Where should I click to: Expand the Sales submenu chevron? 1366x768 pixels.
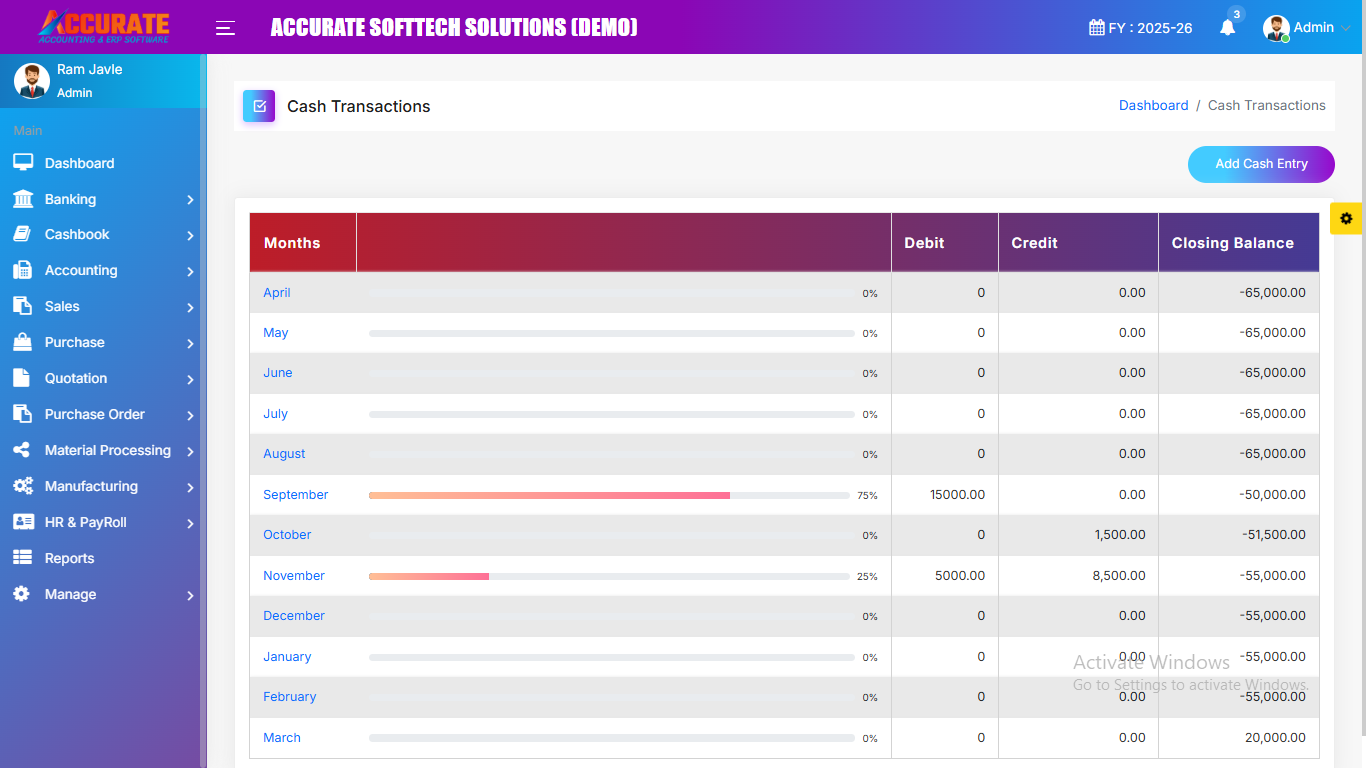(190, 307)
